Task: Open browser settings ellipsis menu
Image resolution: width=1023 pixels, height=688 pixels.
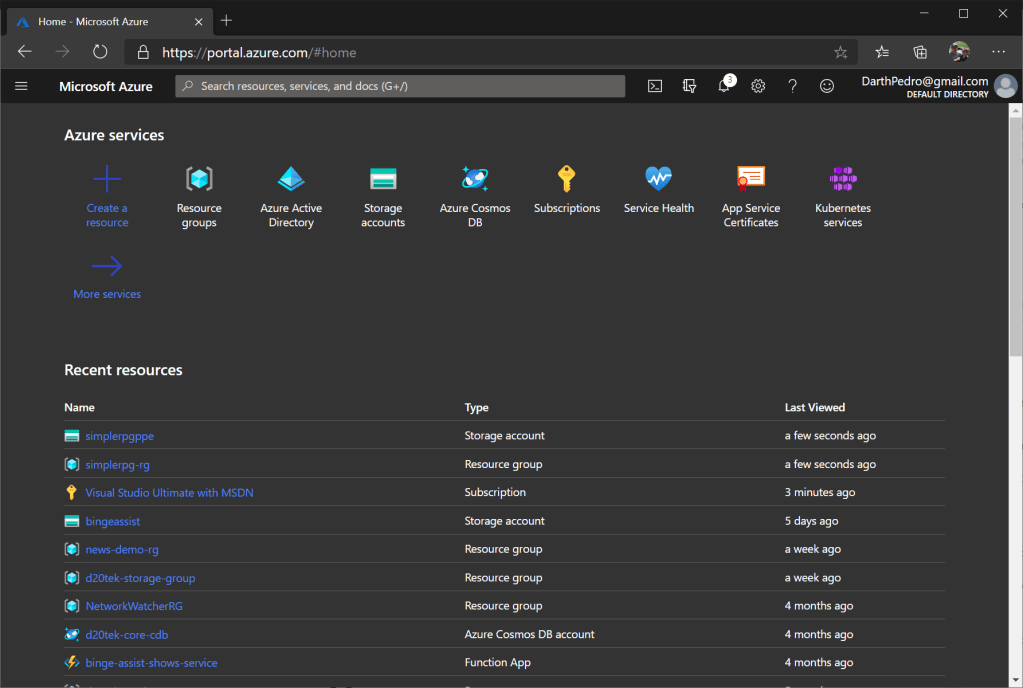Action: pos(998,52)
